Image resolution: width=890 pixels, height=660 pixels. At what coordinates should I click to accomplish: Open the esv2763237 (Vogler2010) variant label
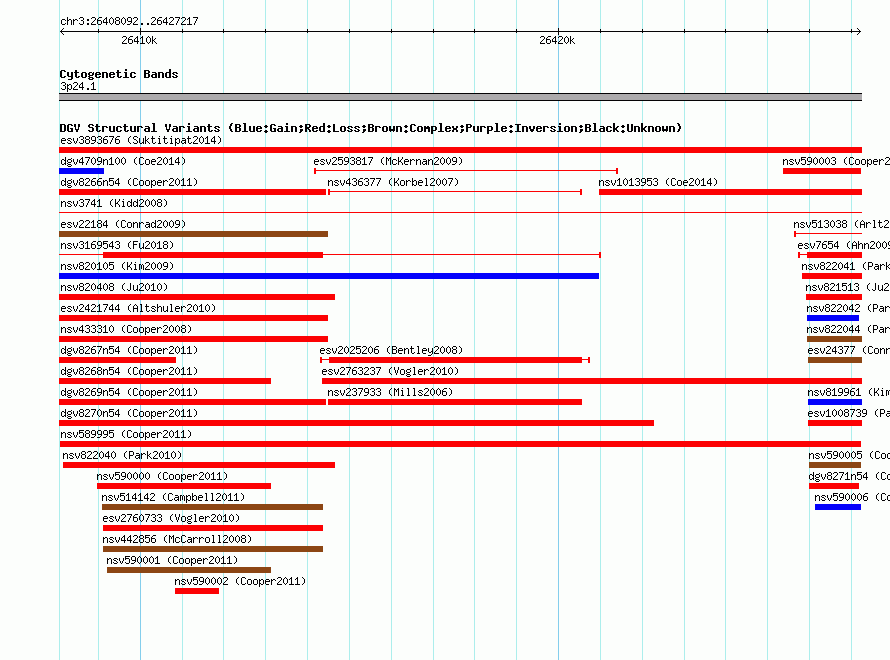pos(390,371)
